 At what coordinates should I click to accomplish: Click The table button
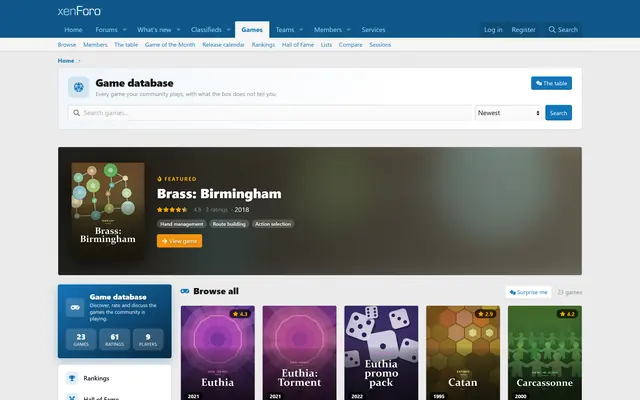click(551, 83)
